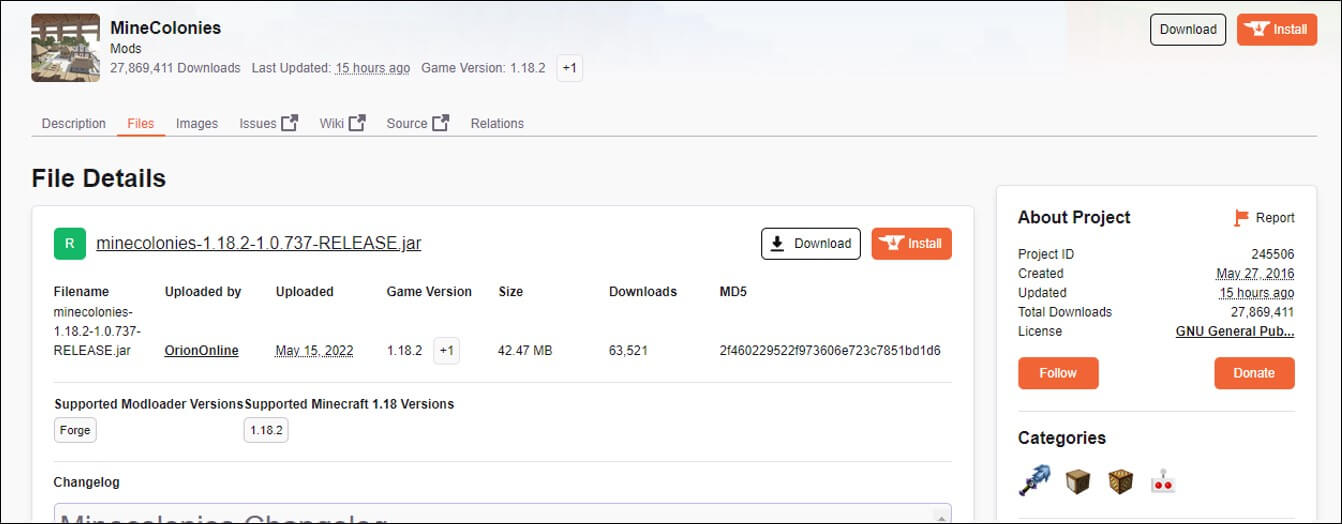Select the blue tool category icon
The image size is (1342, 524).
(1034, 481)
